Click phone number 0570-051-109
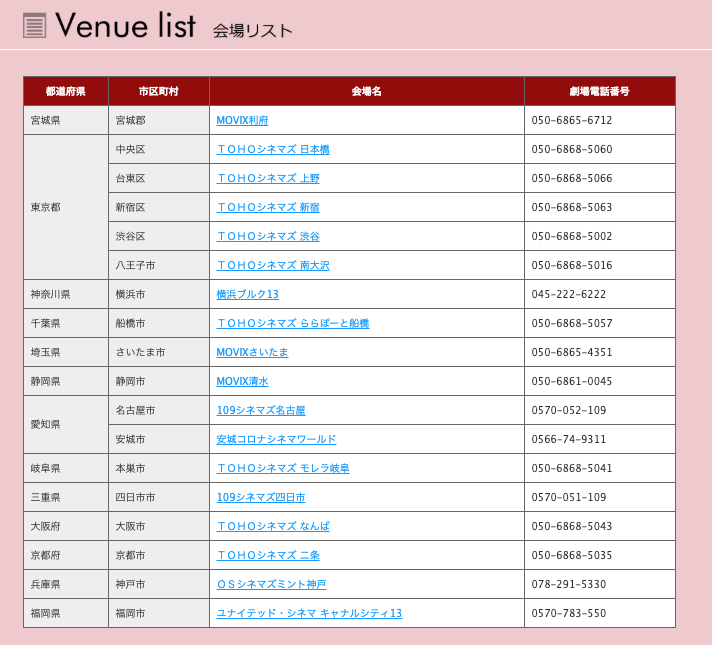The image size is (712, 645). (x=569, y=497)
